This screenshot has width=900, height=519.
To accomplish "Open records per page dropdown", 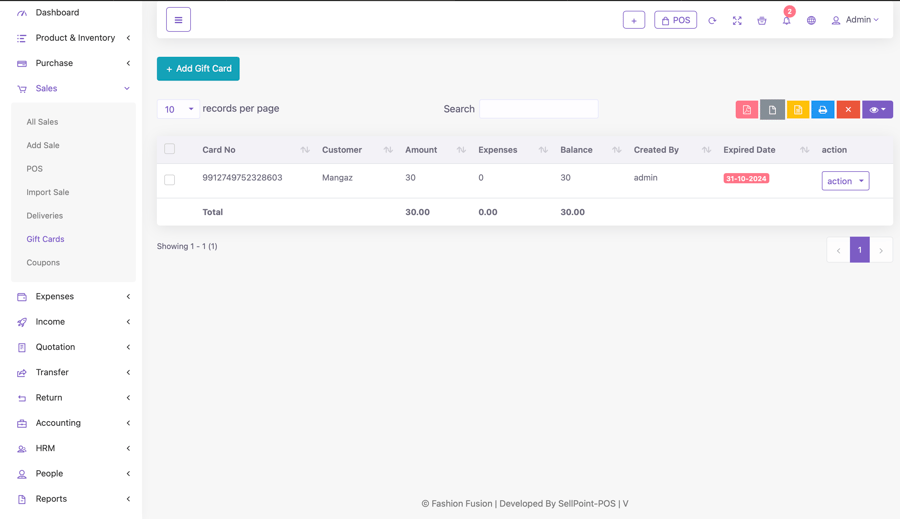I will point(178,109).
